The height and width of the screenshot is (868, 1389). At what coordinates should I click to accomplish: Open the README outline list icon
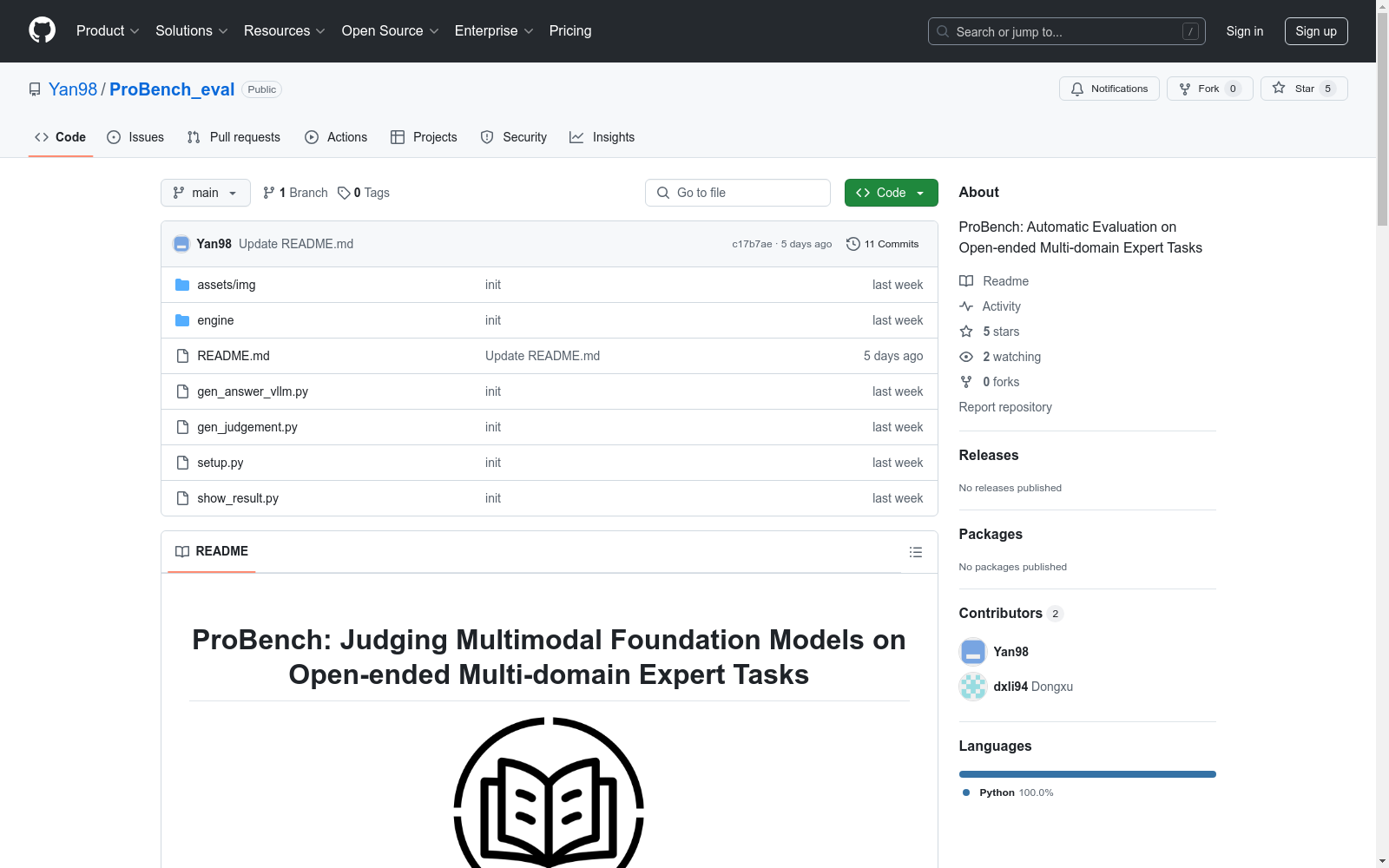[916, 552]
